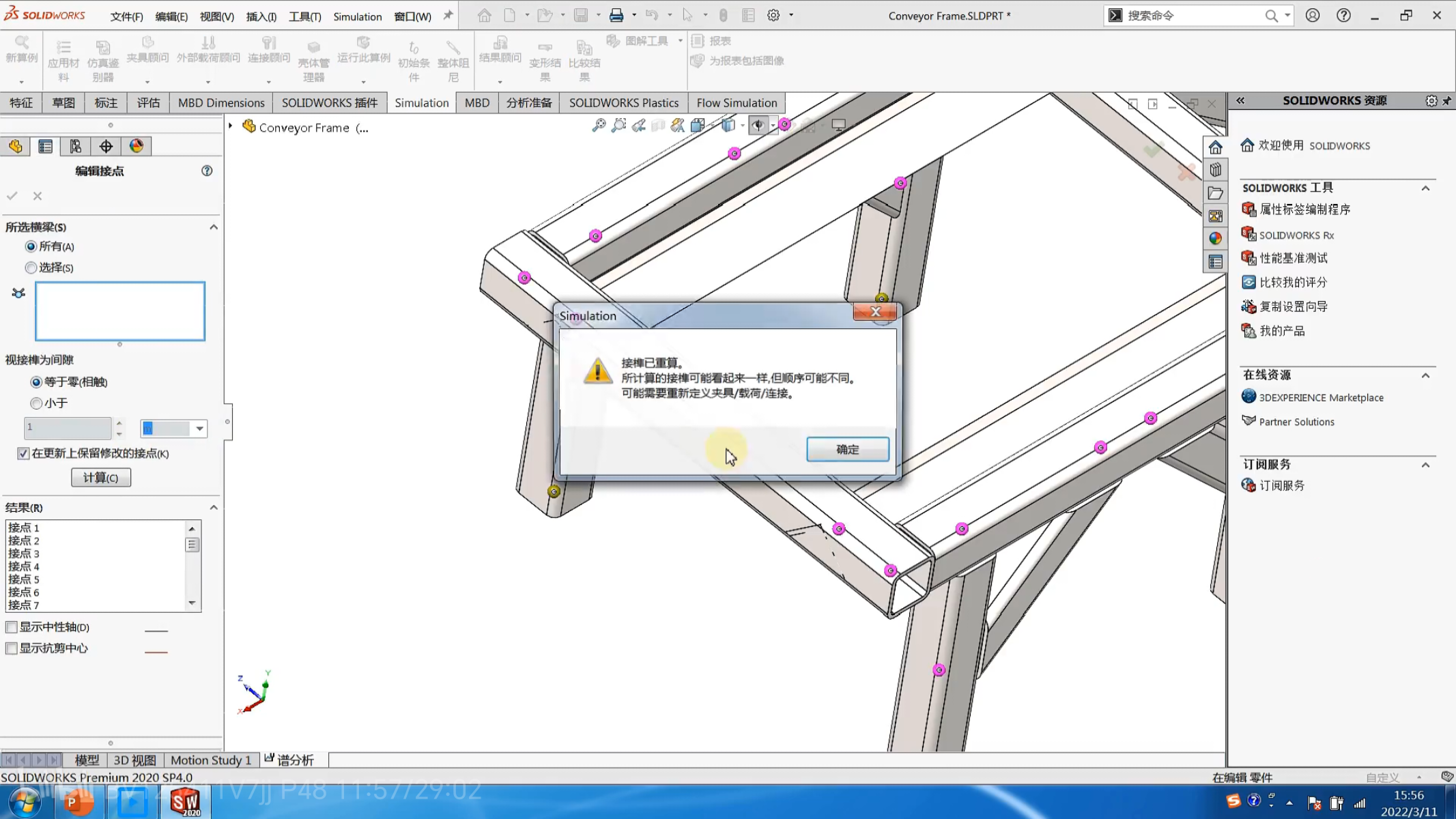Viewport: 1456px width, 819px height.
Task: Collapse the task pane with double-chevron
Action: click(1240, 100)
